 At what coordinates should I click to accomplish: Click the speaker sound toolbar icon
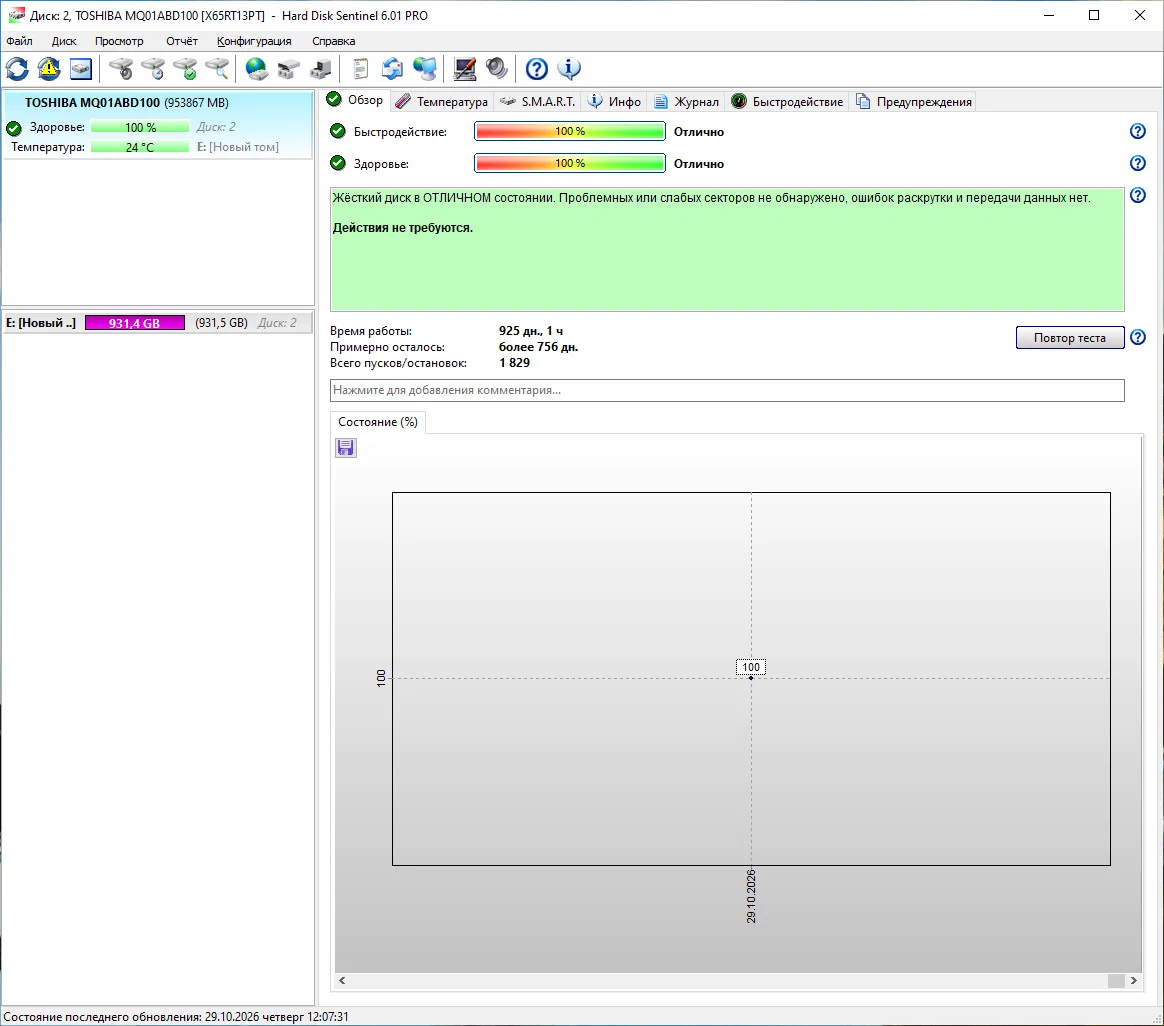coord(497,69)
